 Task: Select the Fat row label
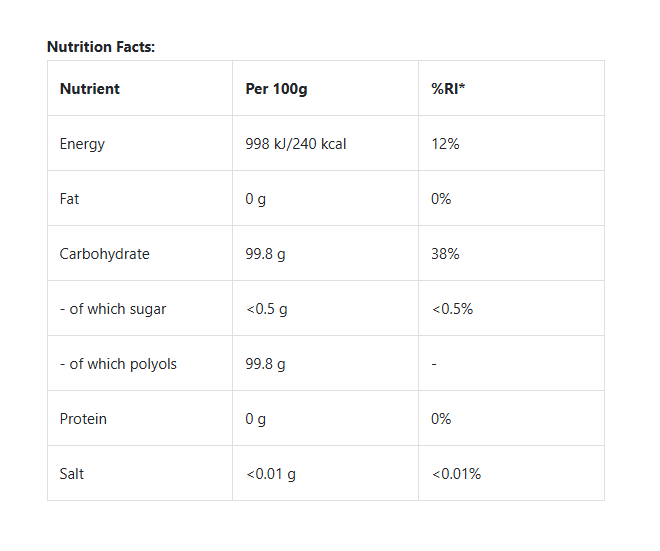point(69,199)
